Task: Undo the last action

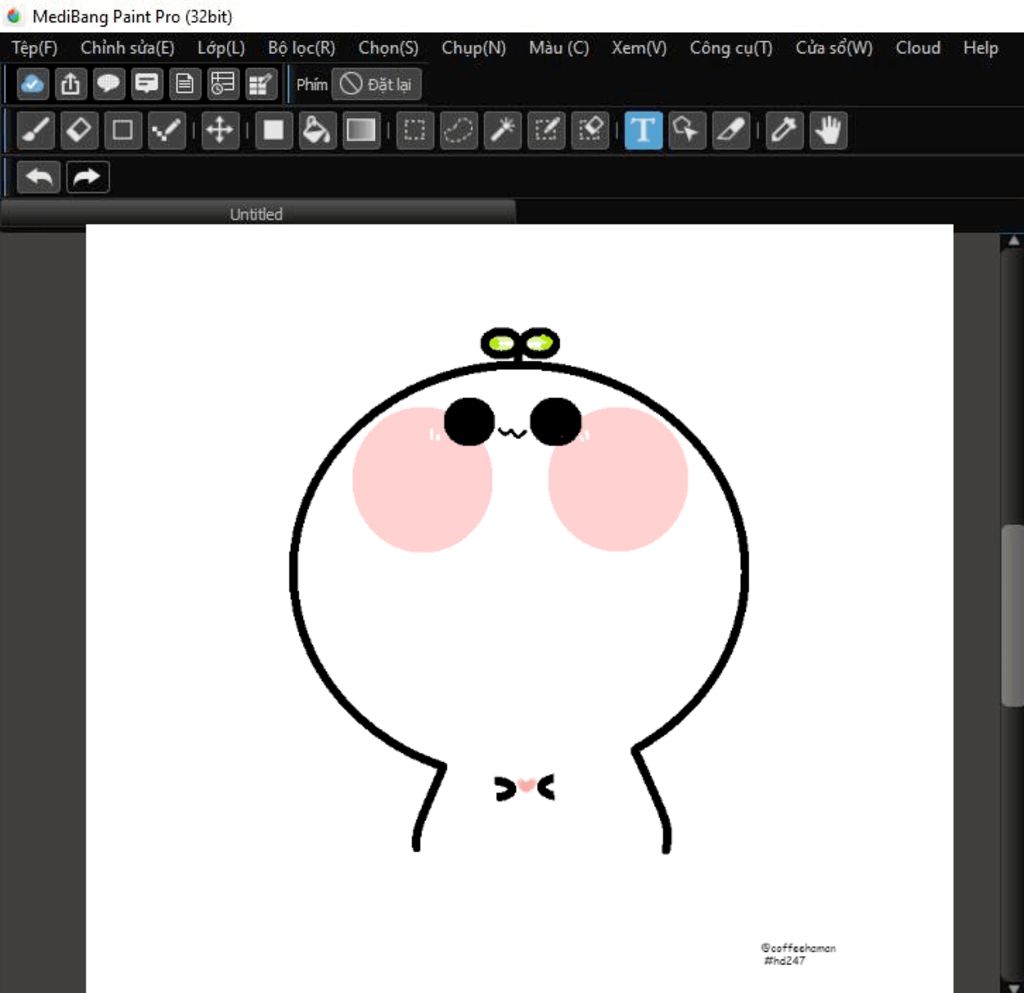Action: (x=39, y=177)
